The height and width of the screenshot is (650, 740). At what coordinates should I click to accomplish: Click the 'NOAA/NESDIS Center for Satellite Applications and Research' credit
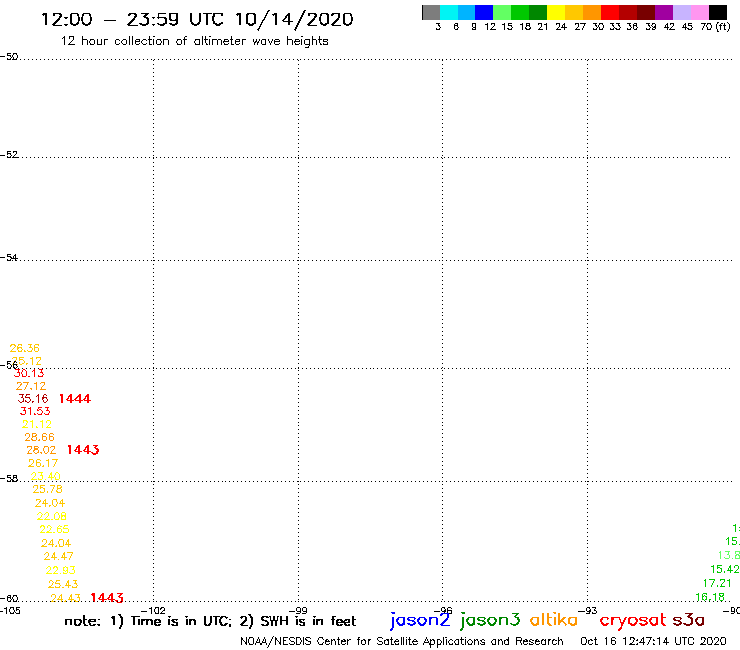(402, 641)
